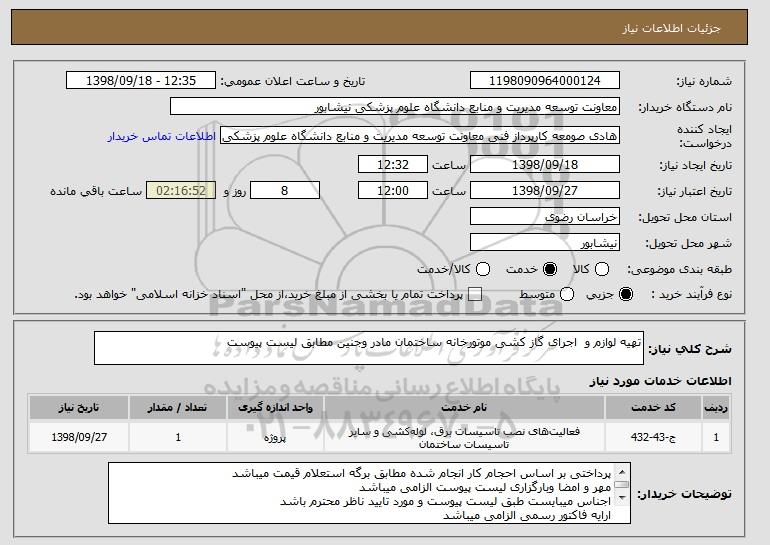This screenshot has height=545, width=770.
Task: Click the service name cell فعالیت‌های نصب تاسیسات برق
Action: [x=464, y=437]
